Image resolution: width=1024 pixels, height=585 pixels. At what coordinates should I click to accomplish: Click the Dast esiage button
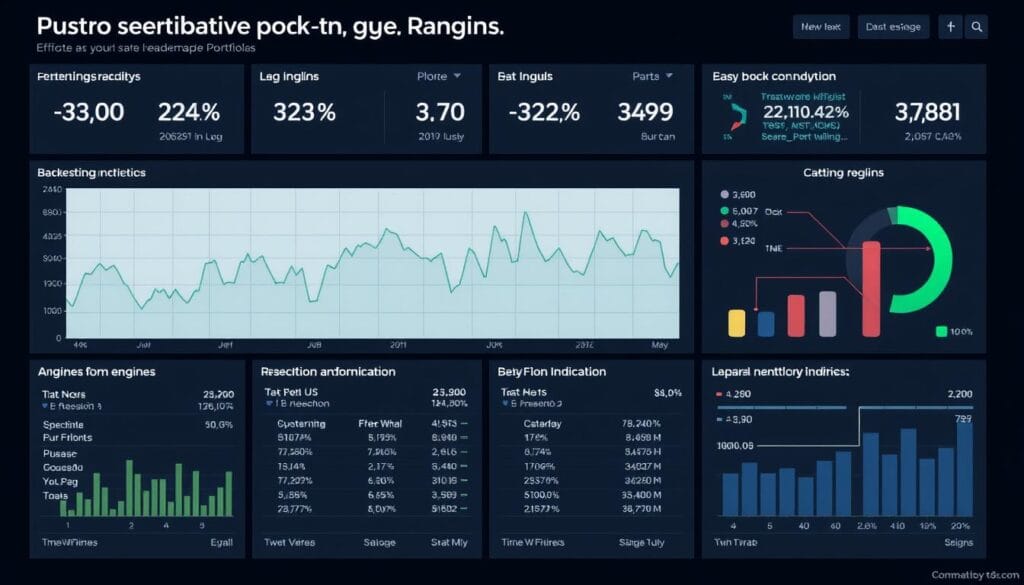coord(894,27)
